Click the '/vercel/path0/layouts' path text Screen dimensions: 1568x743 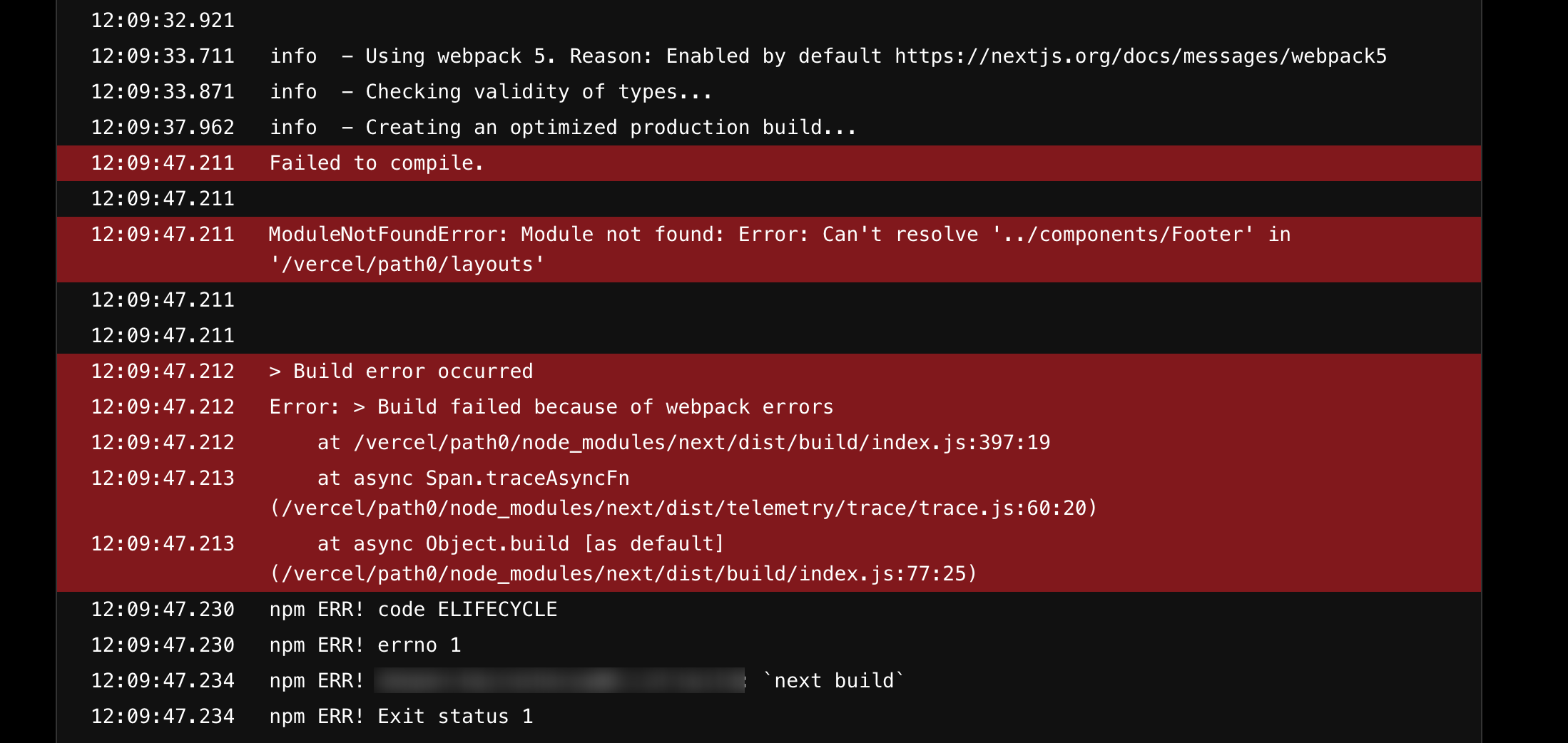[x=407, y=265]
